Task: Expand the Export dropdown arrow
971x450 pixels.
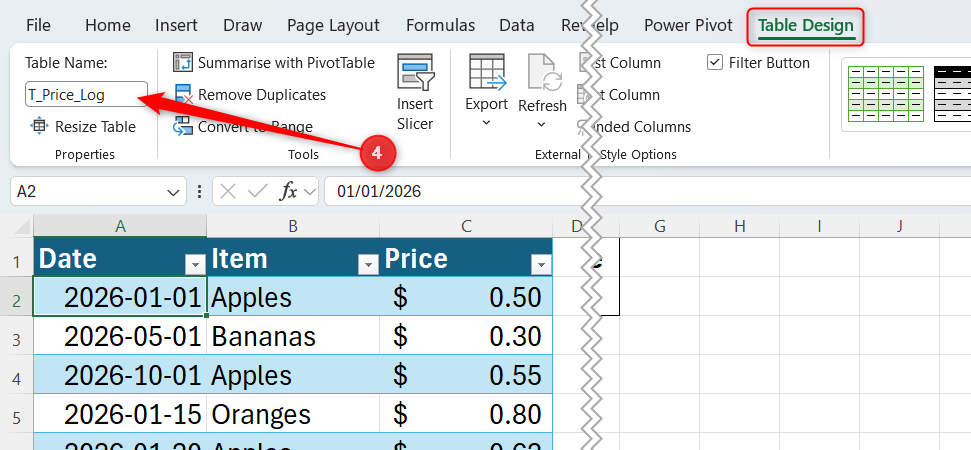Action: 486,123
